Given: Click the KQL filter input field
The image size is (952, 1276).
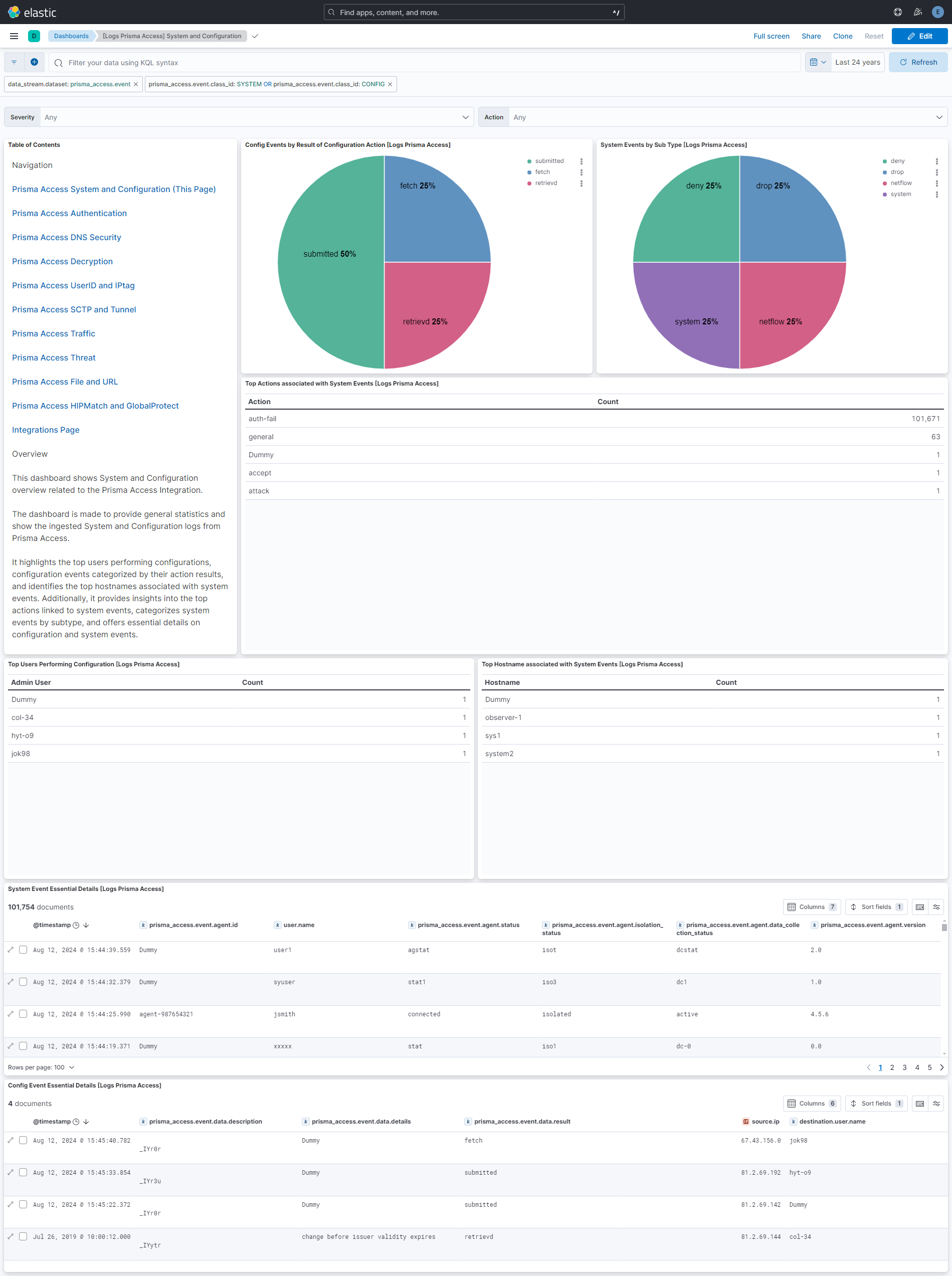Looking at the screenshot, I should tap(231, 62).
